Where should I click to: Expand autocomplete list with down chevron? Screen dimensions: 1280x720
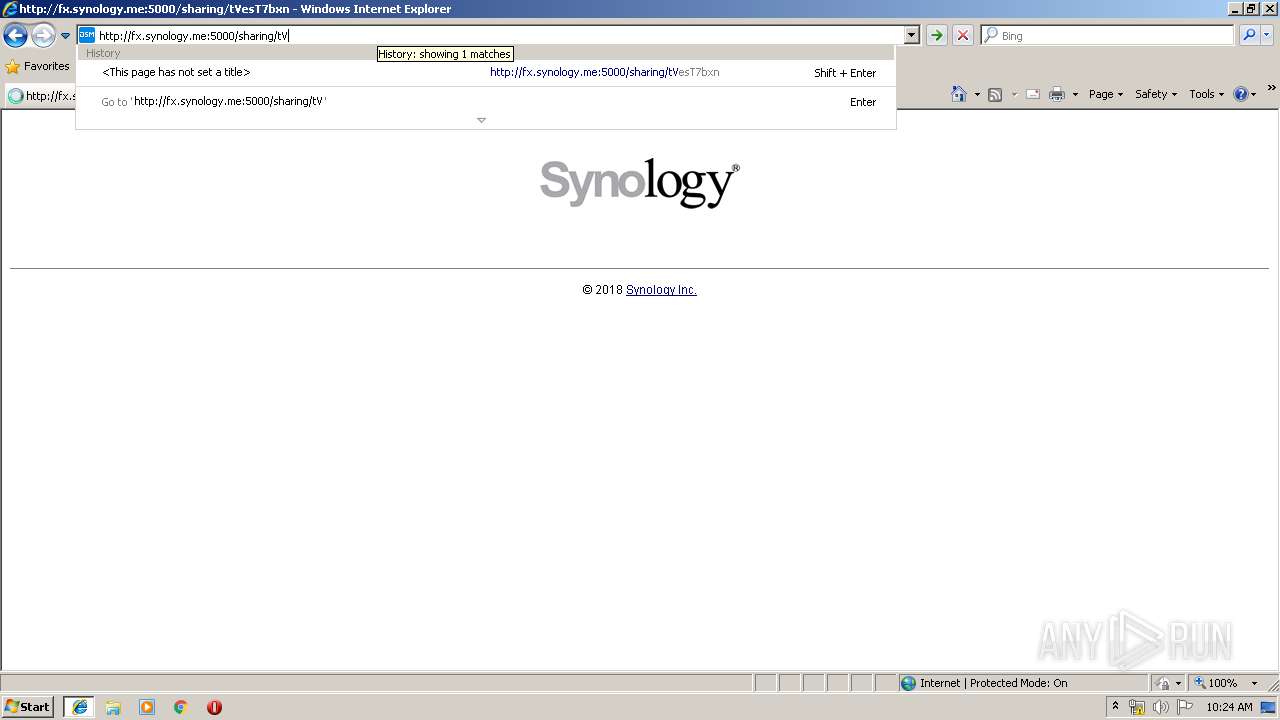481,120
